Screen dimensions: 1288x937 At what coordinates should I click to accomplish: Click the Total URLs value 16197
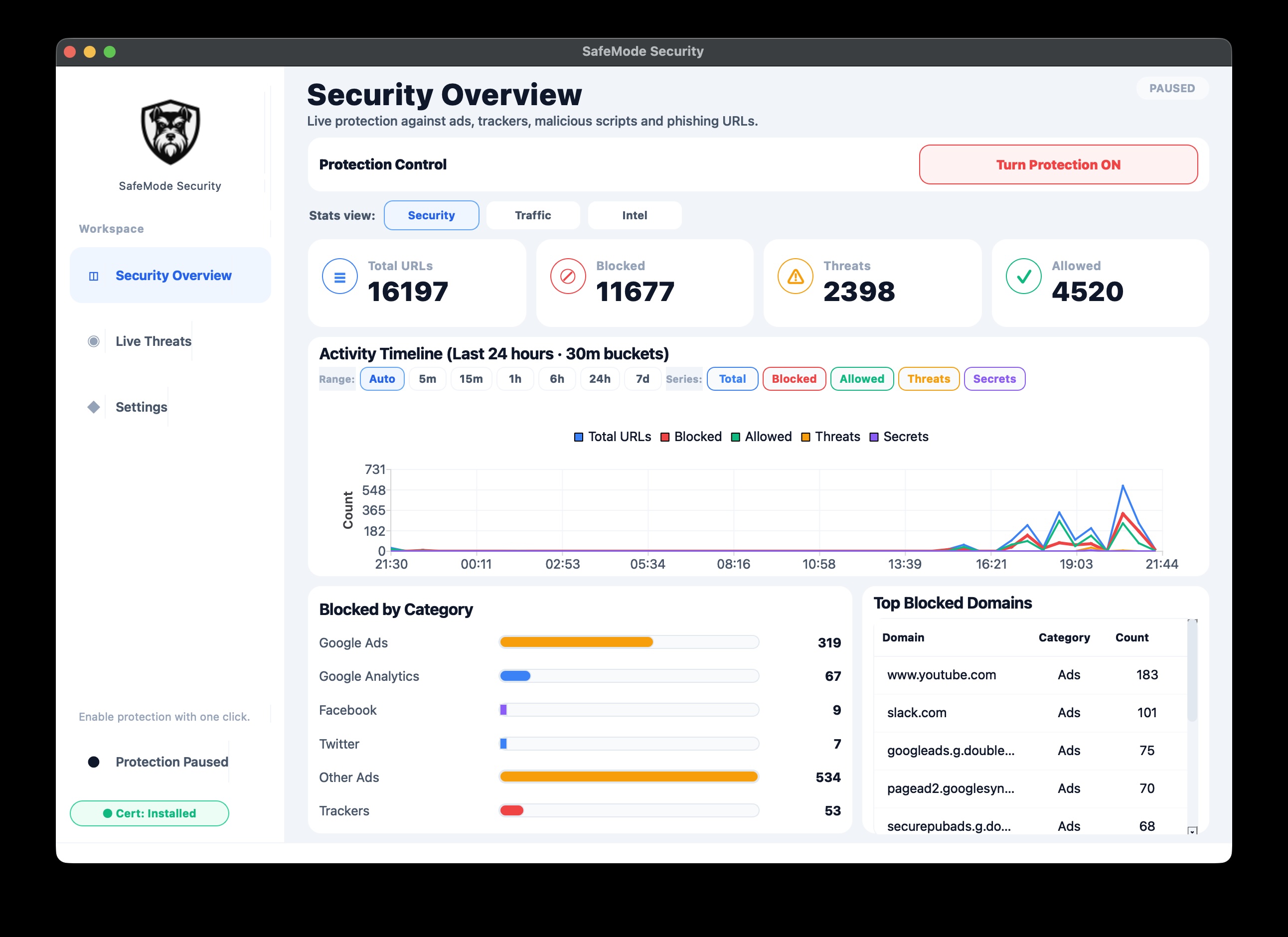coord(408,292)
